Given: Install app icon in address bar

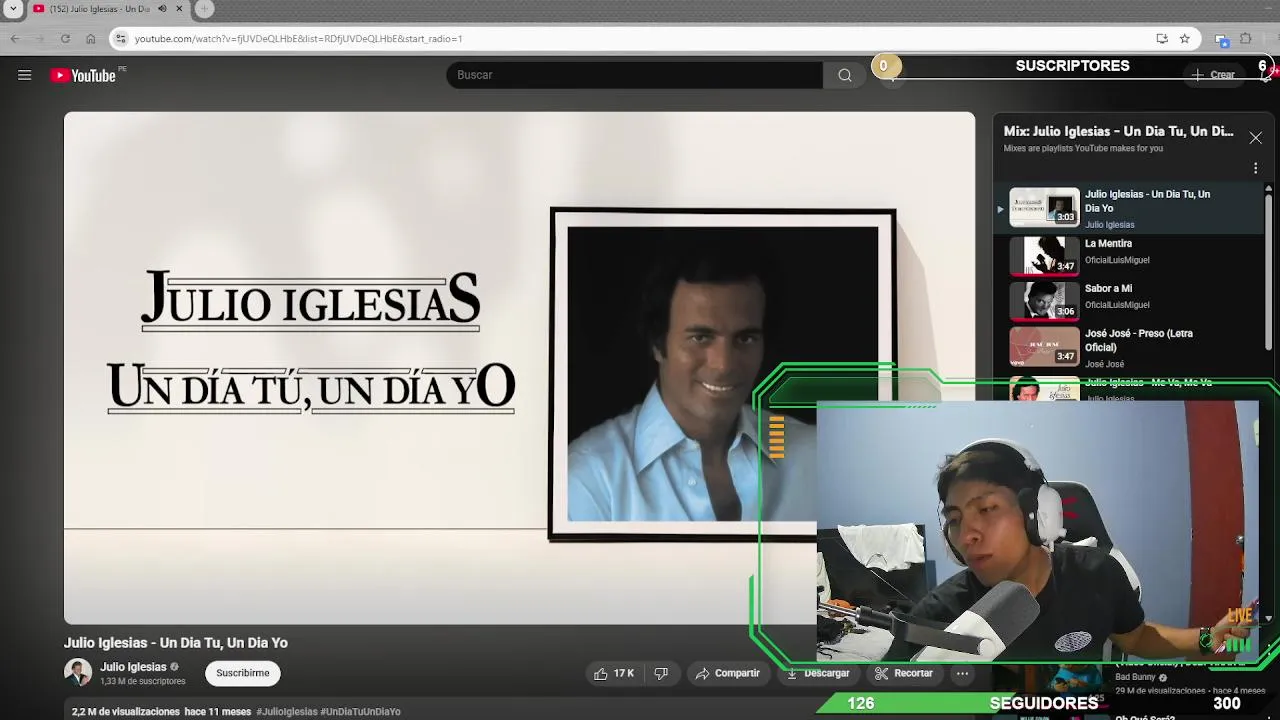Looking at the screenshot, I should (1162, 38).
